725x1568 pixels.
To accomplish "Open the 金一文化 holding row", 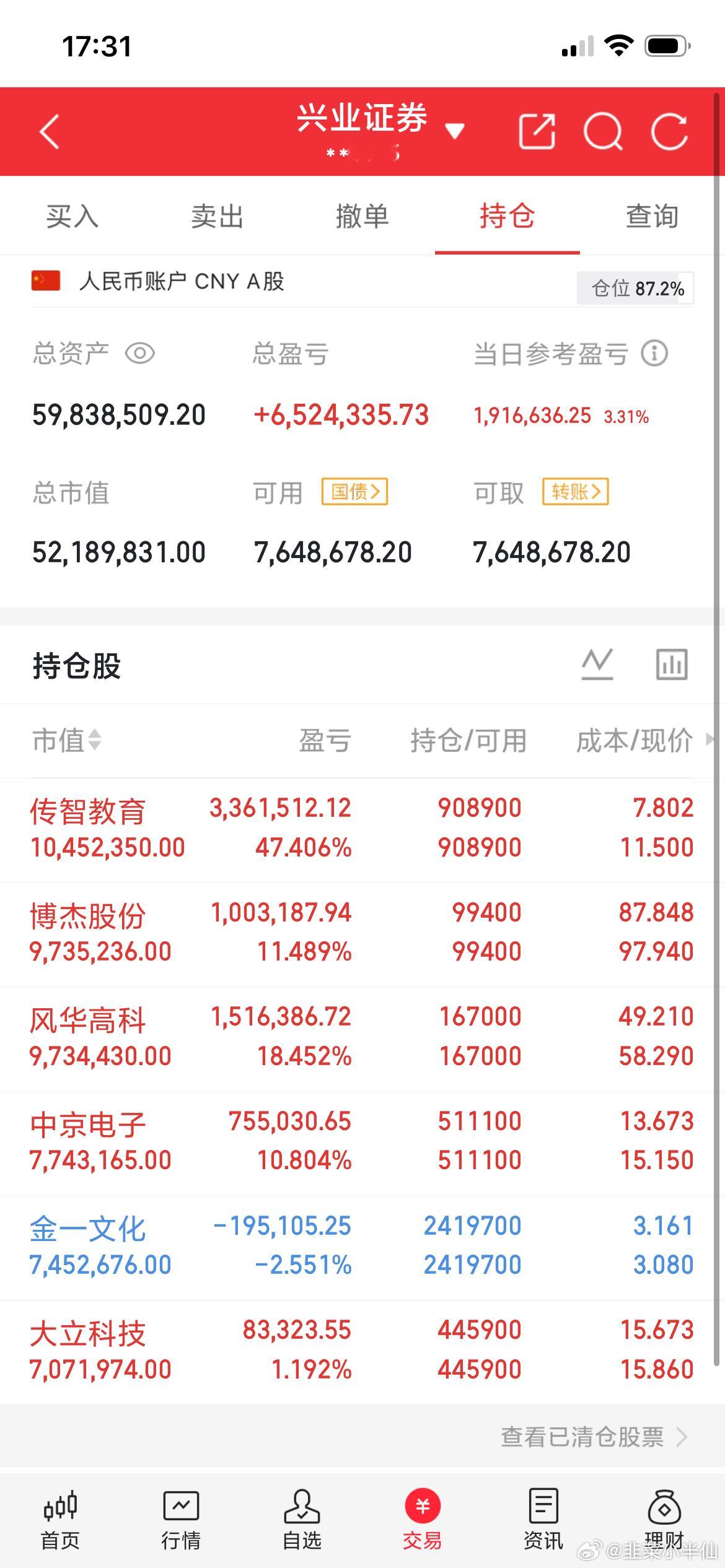I will 362,1248.
